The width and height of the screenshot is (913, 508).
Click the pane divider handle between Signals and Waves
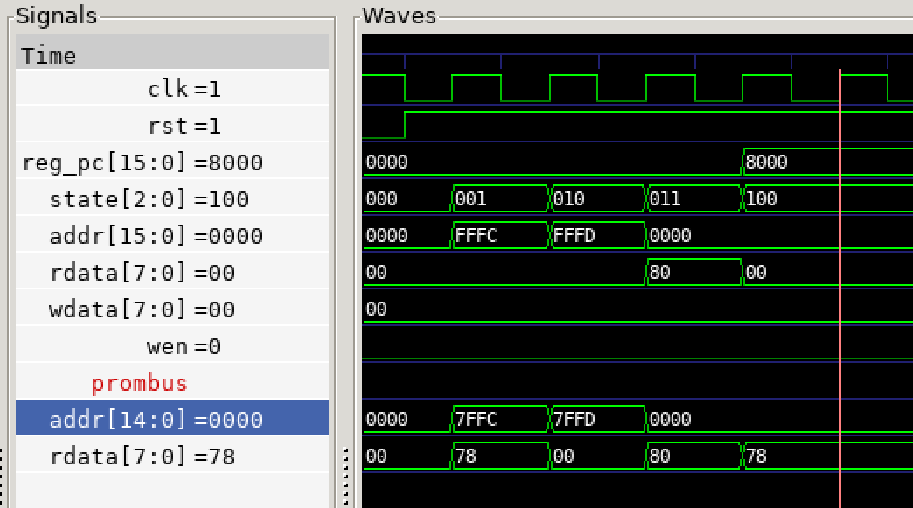pyautogui.click(x=346, y=477)
